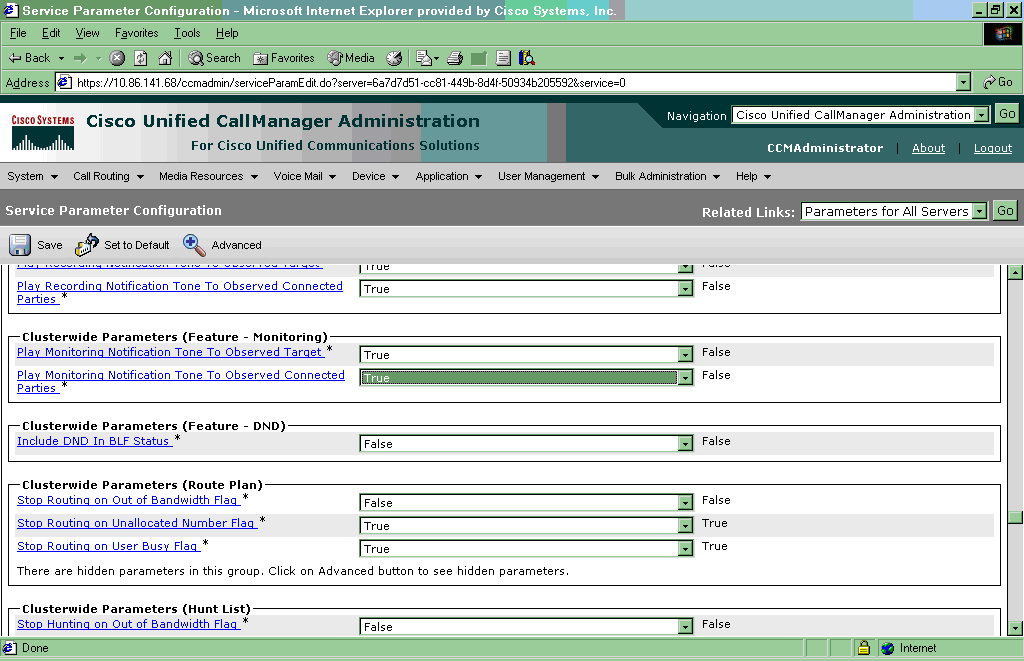1024x661 pixels.
Task: Open the Include DND In BLF Status link
Action: pos(93,442)
